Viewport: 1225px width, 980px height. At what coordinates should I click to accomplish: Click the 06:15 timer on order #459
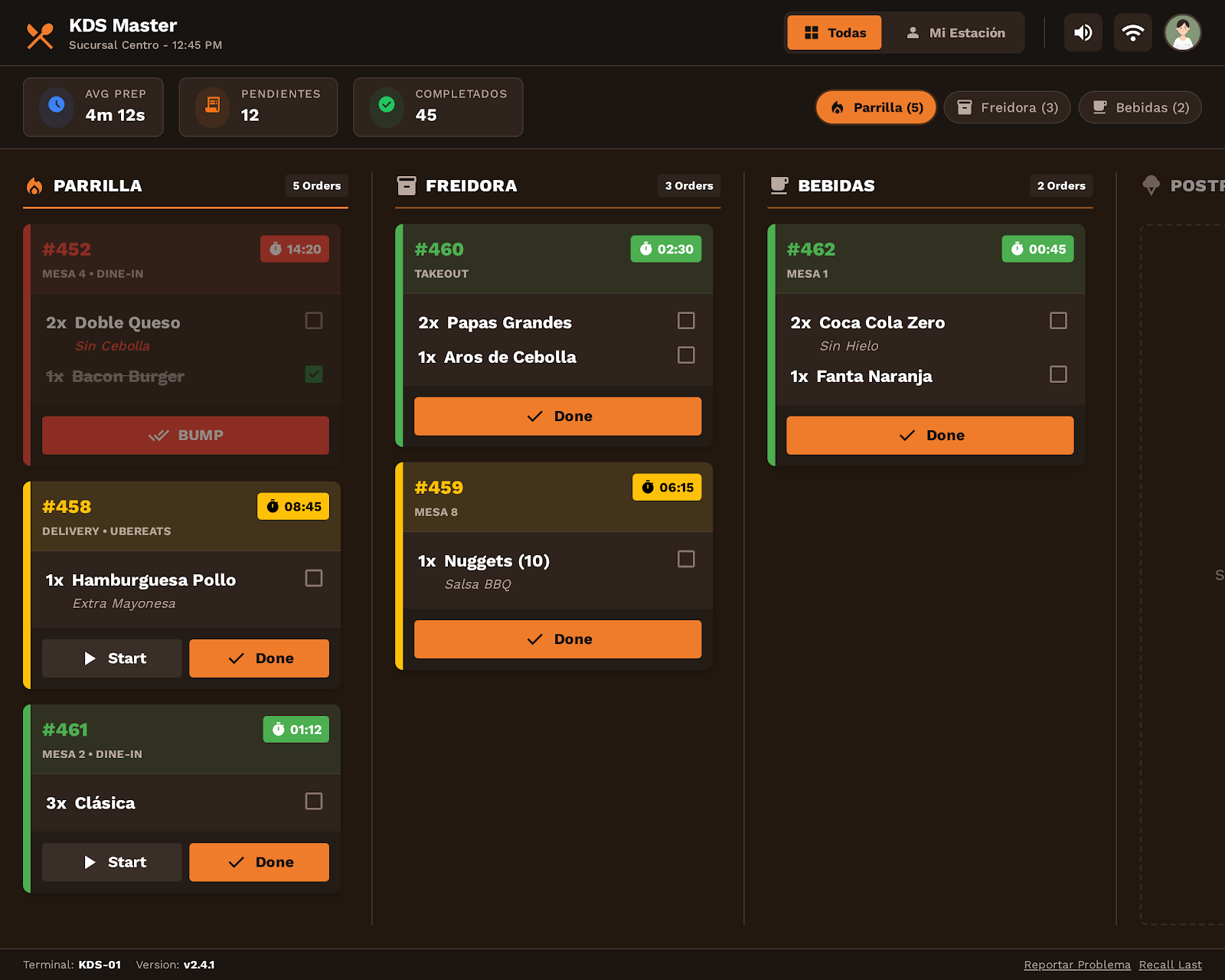click(x=667, y=488)
